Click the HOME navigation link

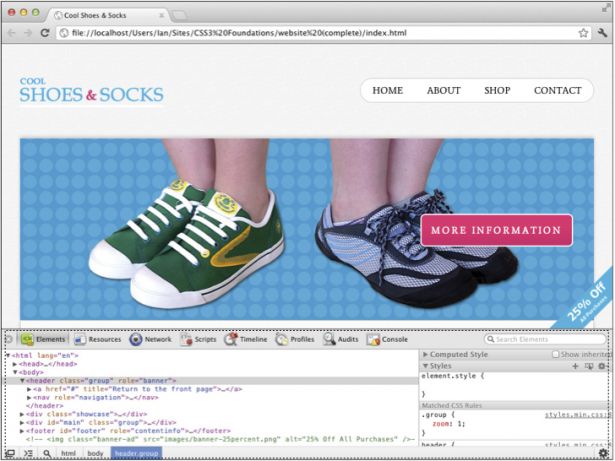tap(388, 91)
